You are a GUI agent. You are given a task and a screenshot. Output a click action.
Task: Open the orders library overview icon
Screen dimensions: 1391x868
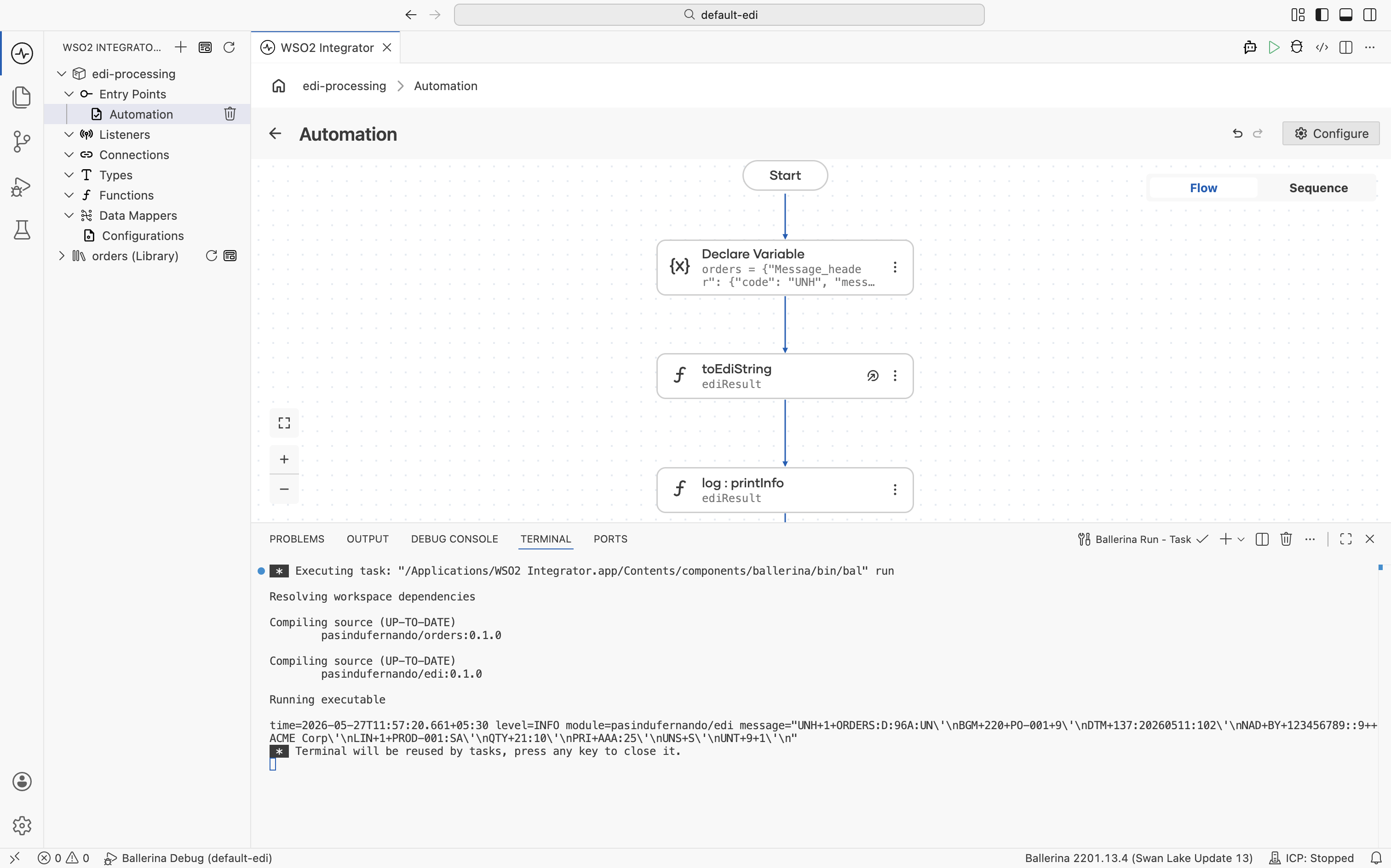click(x=230, y=256)
